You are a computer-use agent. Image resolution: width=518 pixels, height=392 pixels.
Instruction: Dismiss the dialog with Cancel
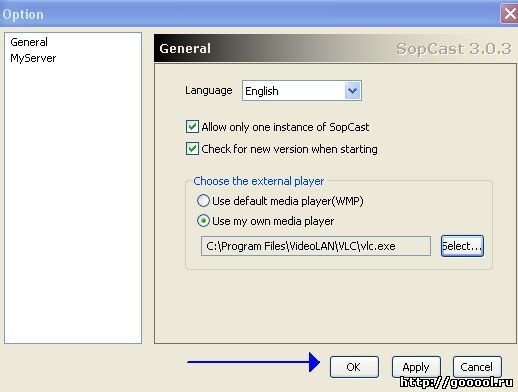(x=477, y=367)
